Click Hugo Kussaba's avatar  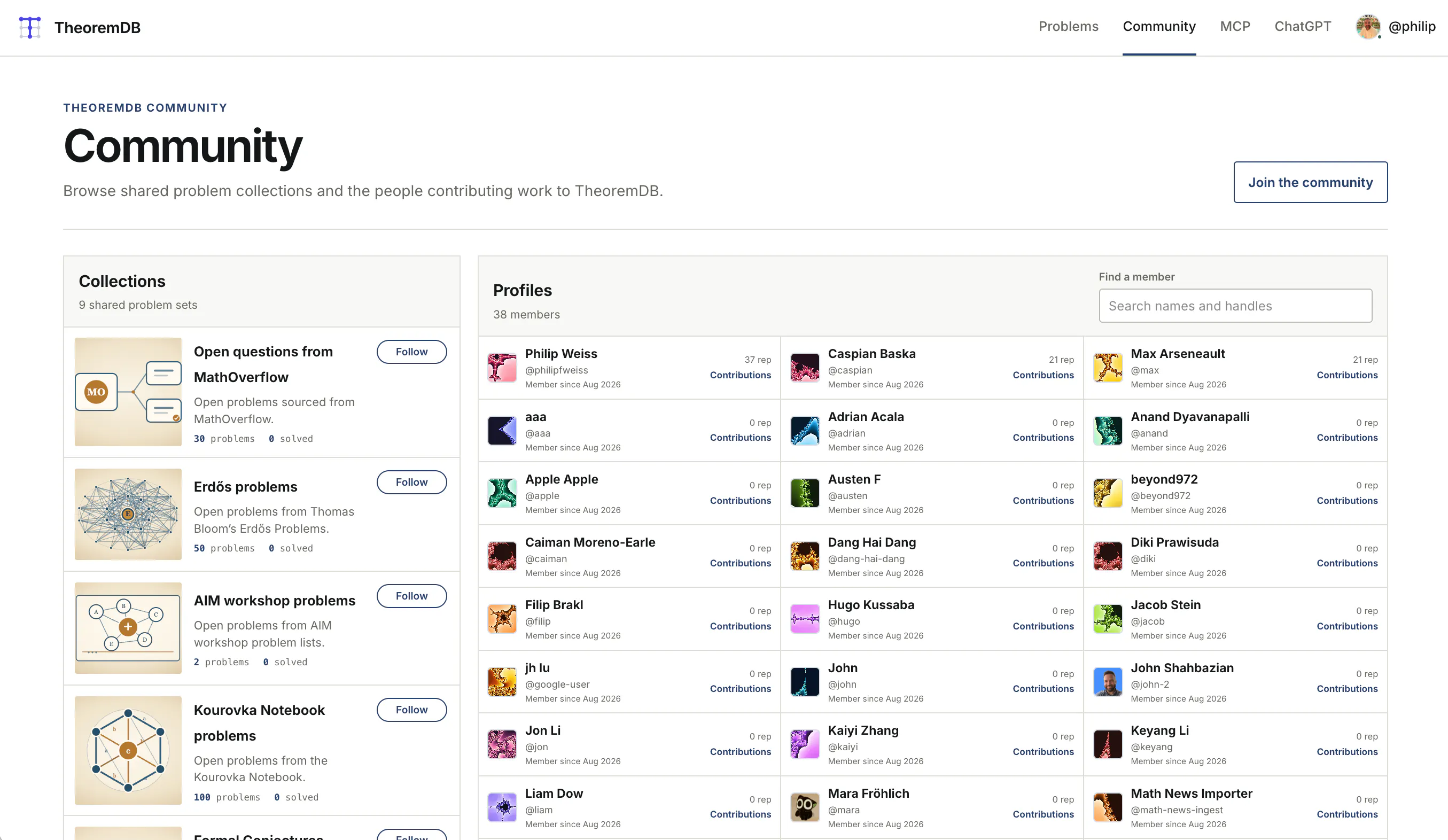tap(805, 619)
